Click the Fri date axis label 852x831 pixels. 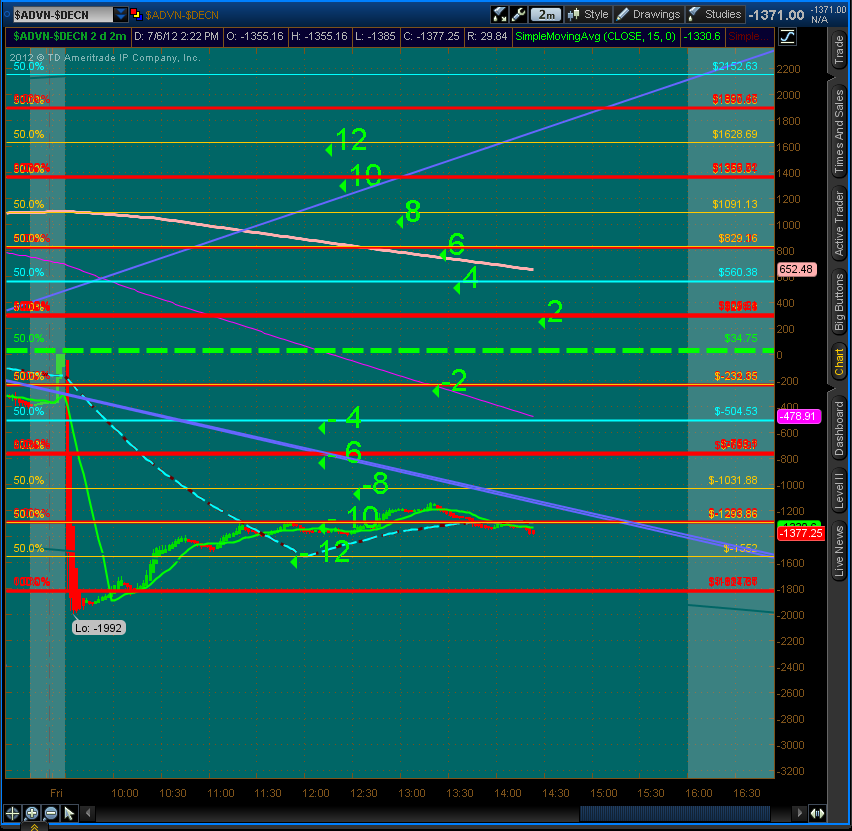coord(56,793)
